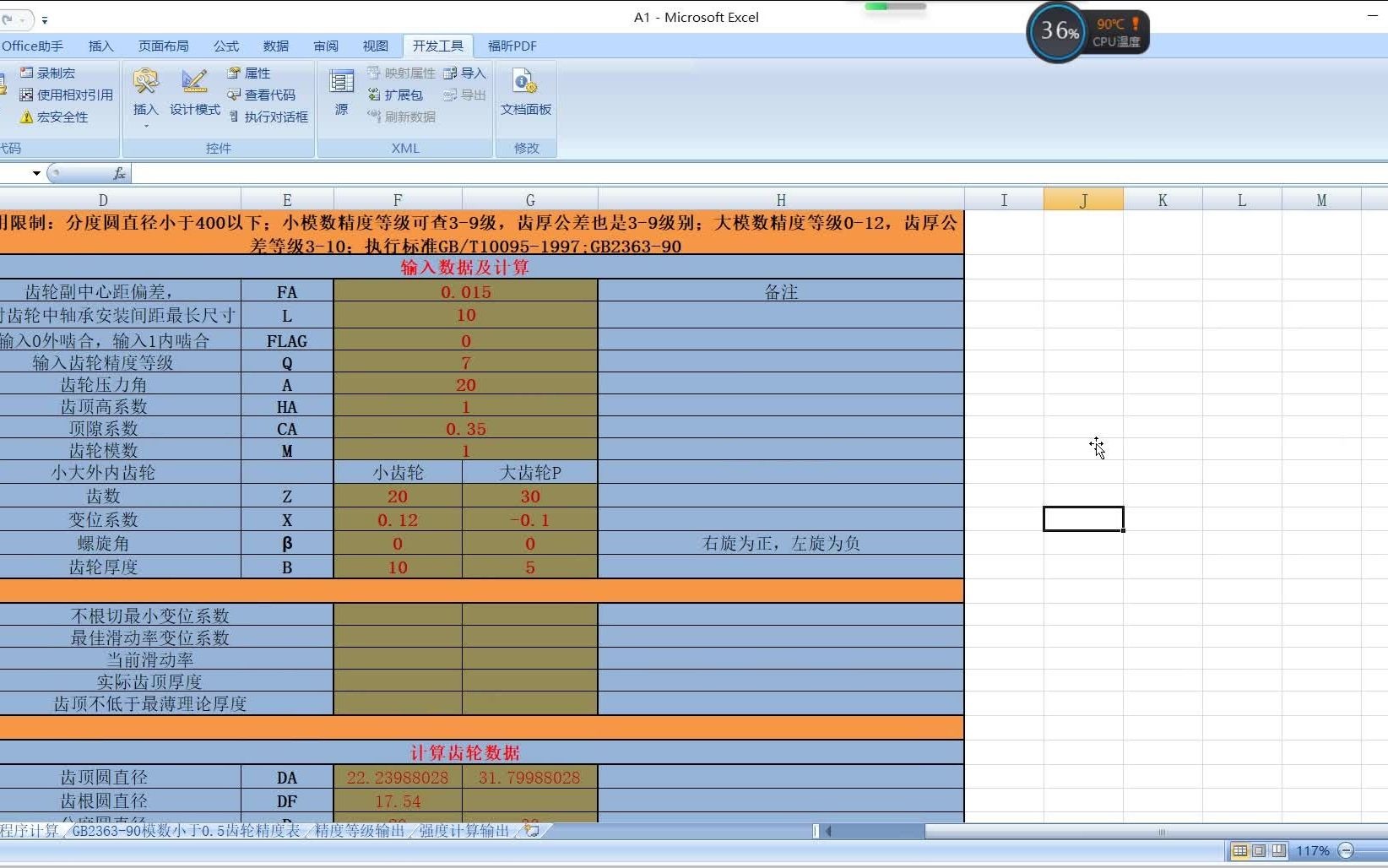This screenshot has width=1388, height=868.
Task: Click the horizontal scrollbar left arrow
Action: pos(828,831)
